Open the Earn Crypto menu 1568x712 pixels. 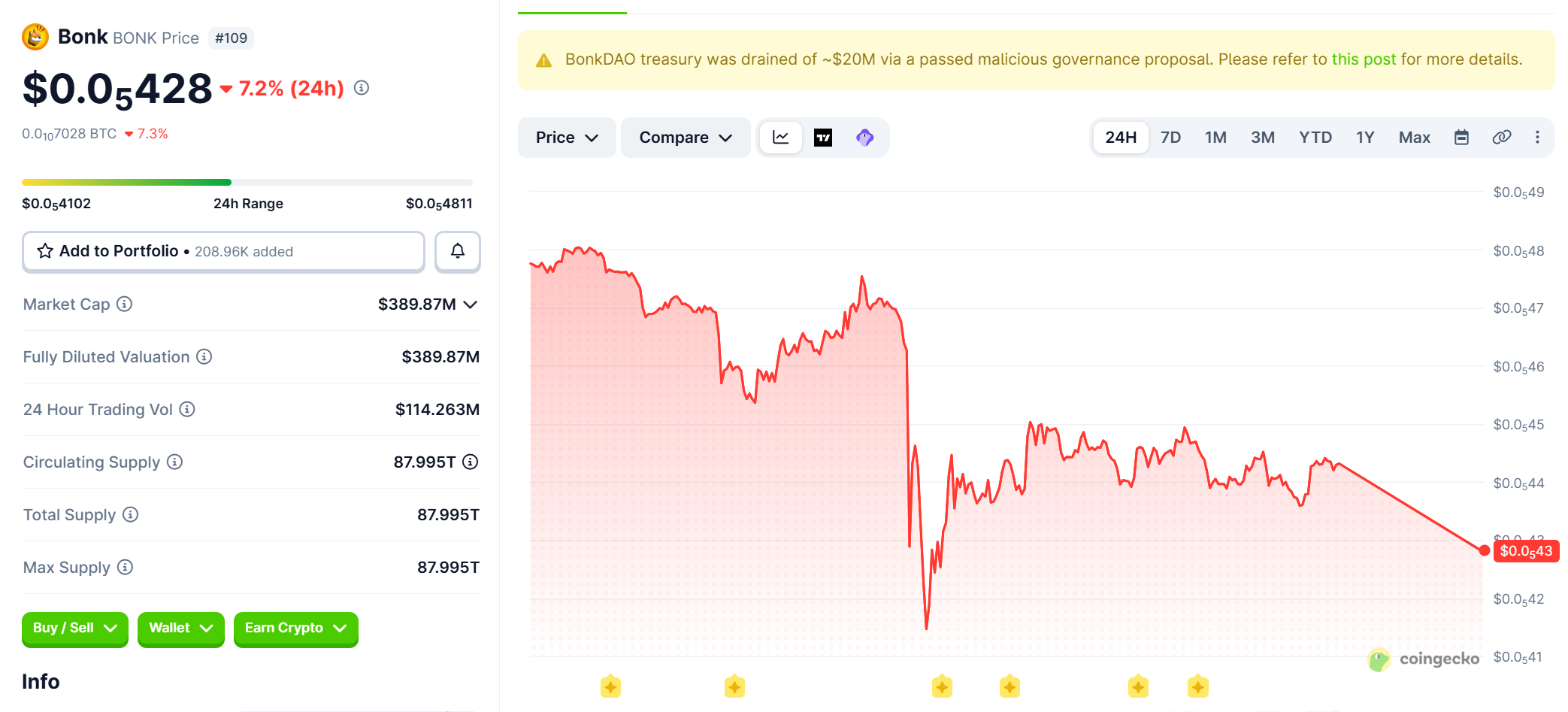click(296, 629)
